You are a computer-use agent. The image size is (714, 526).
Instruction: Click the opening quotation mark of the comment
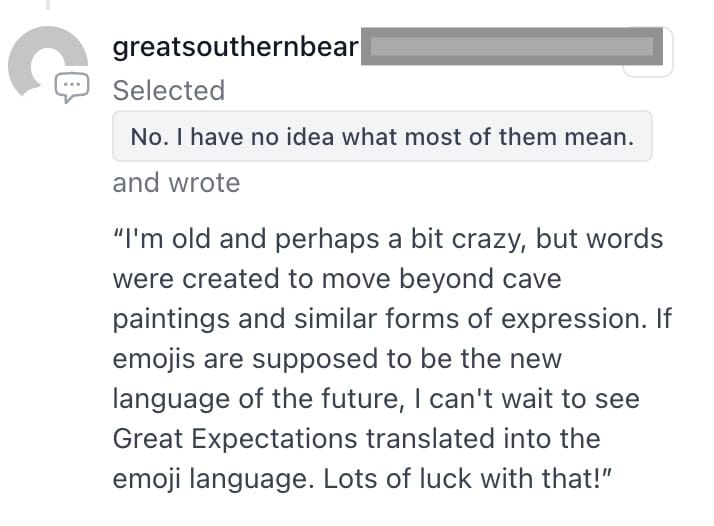[x=118, y=234]
